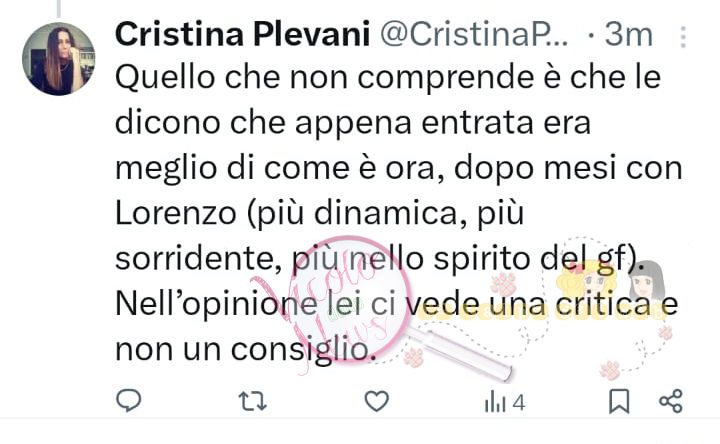Like the tweet with the heart icon
720x444 pixels.
(377, 401)
